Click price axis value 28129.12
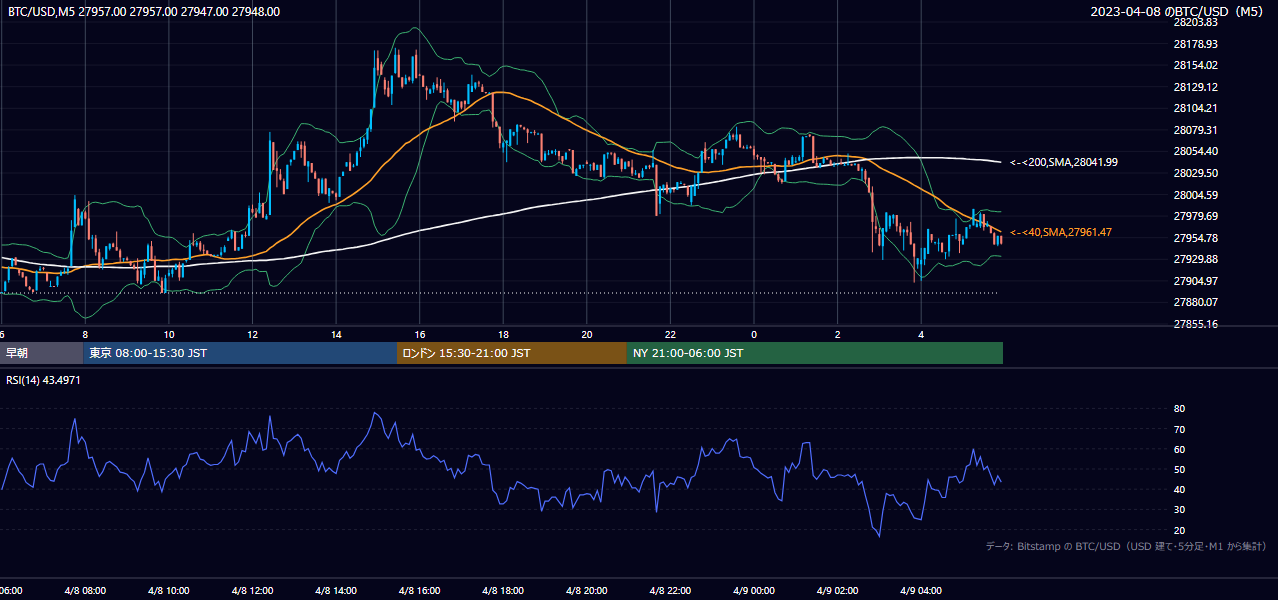The image size is (1278, 600). tap(1195, 87)
